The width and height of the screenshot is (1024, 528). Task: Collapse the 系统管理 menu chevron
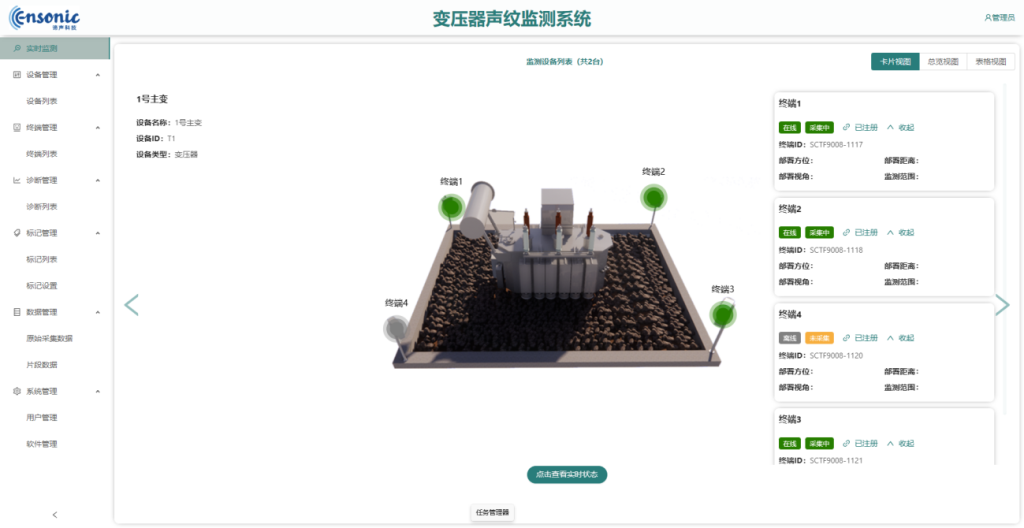coord(98,391)
